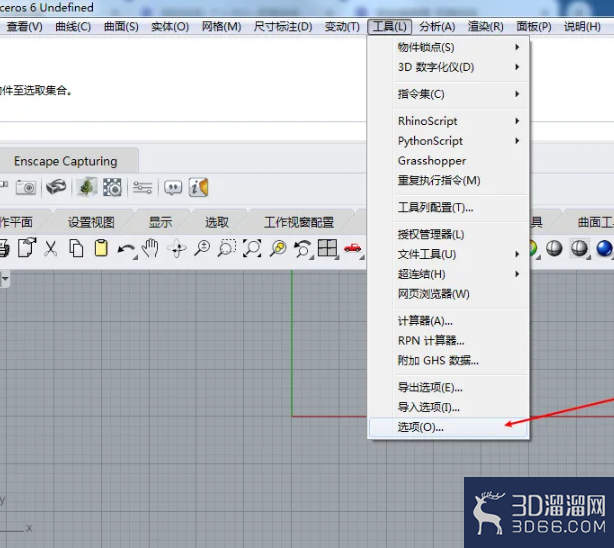
Task: Select the Cut scissors icon
Action: click(x=51, y=248)
